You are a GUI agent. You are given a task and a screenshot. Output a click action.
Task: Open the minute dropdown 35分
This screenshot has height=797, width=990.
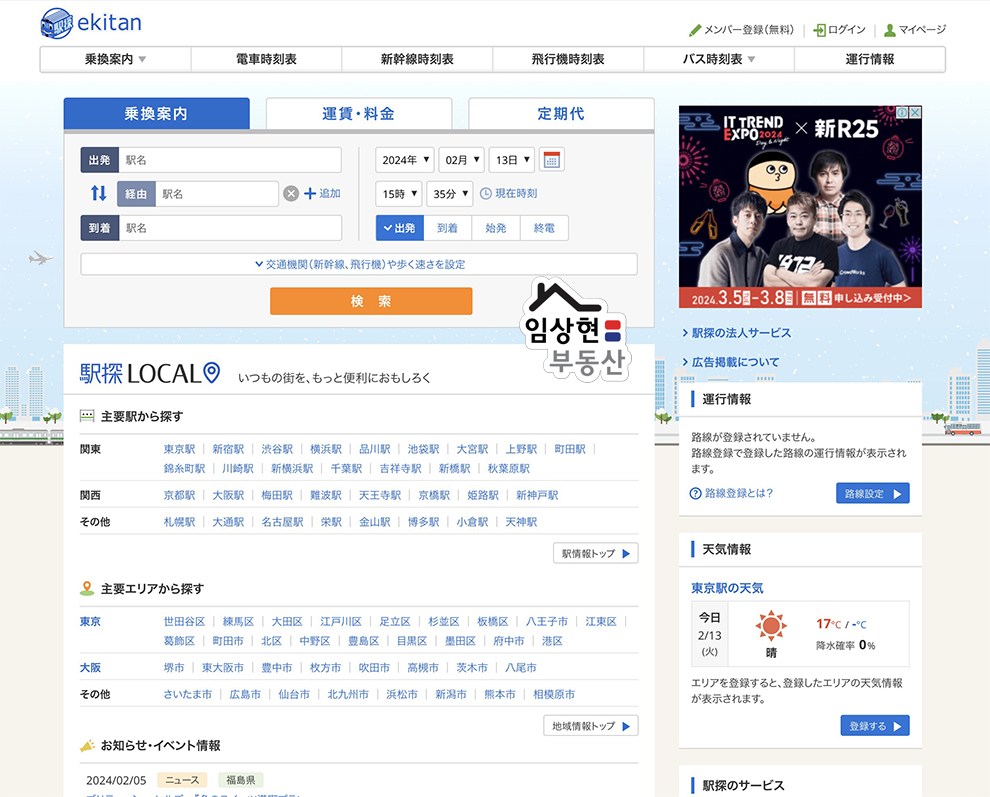(x=450, y=194)
